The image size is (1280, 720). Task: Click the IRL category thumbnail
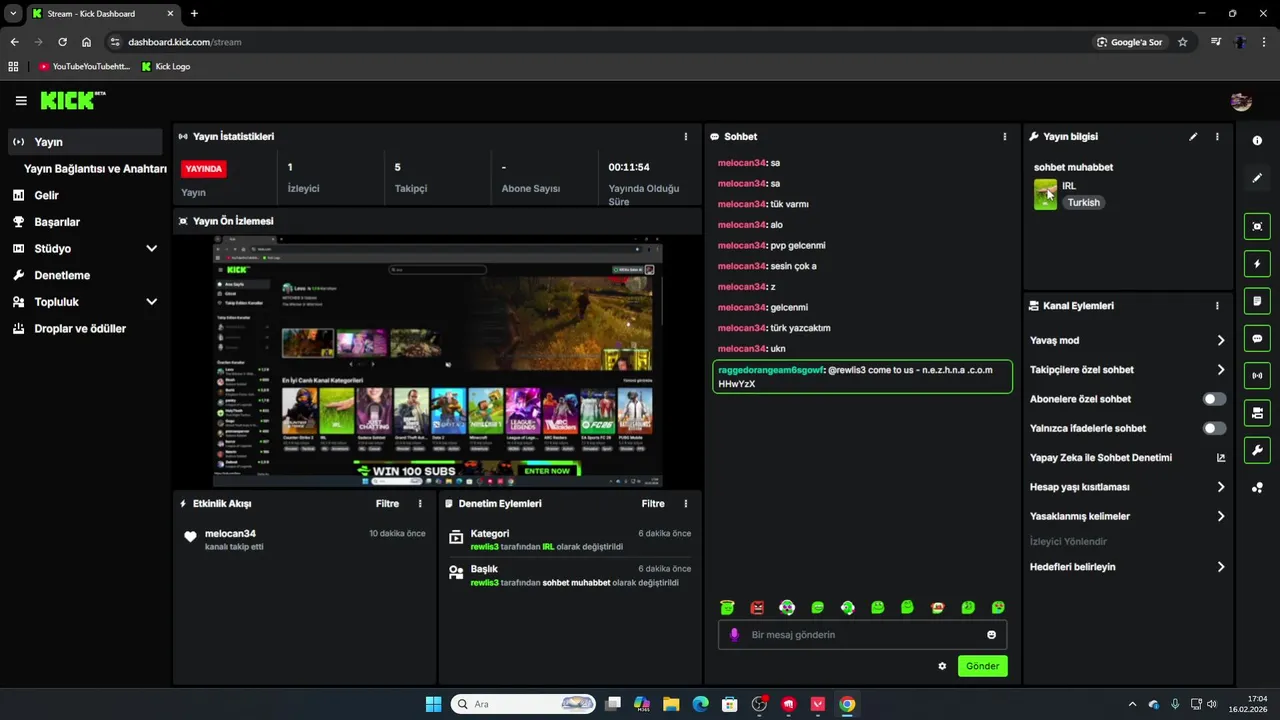tap(1045, 194)
